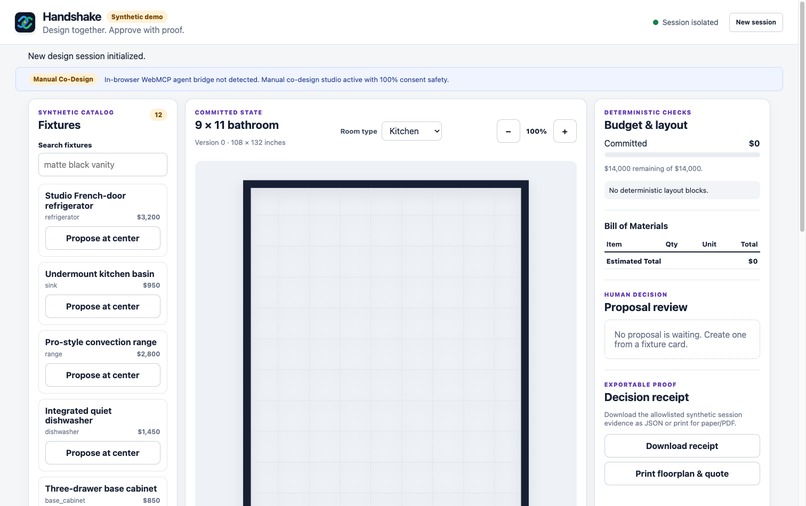Click the Item column header
Screen dimensions: 806x506
tap(614, 244)
